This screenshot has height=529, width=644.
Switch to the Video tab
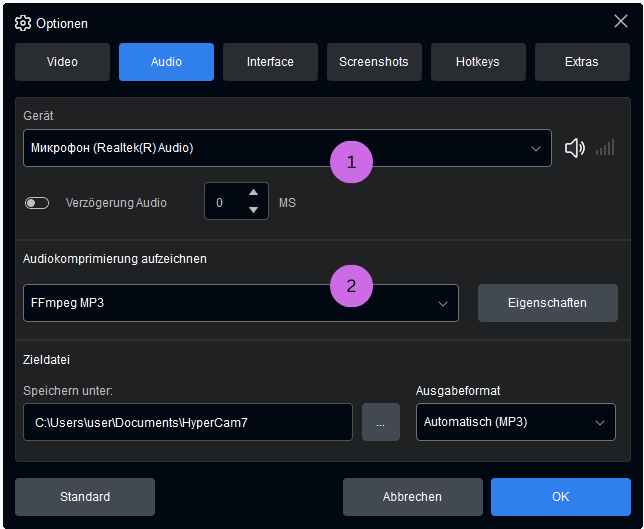pyautogui.click(x=62, y=62)
